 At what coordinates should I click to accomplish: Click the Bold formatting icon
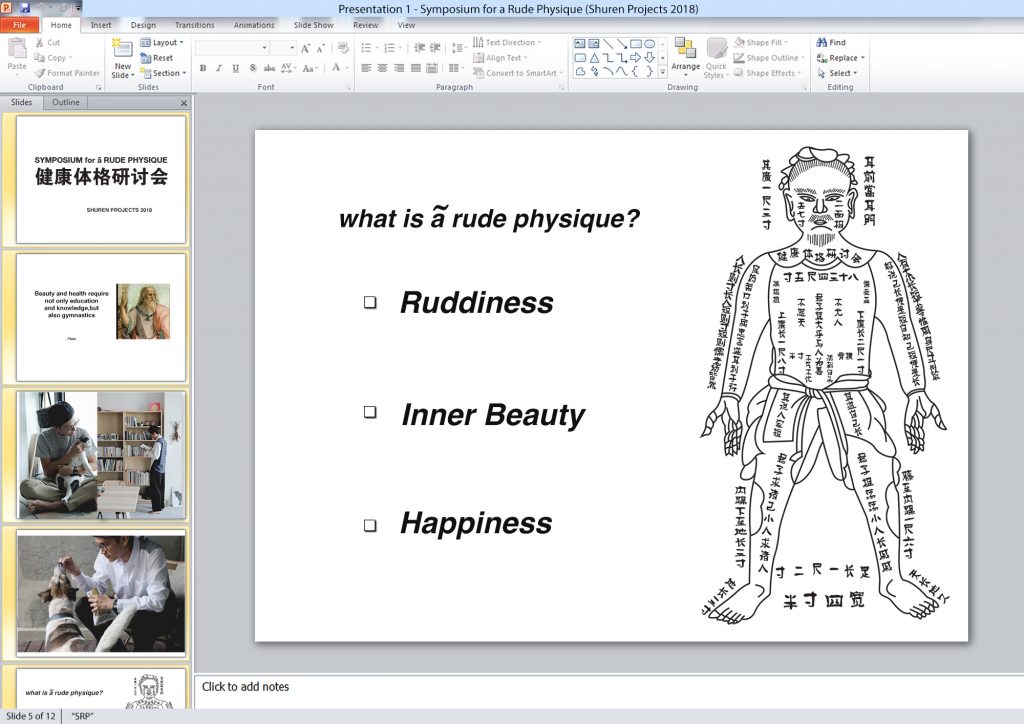pos(203,68)
